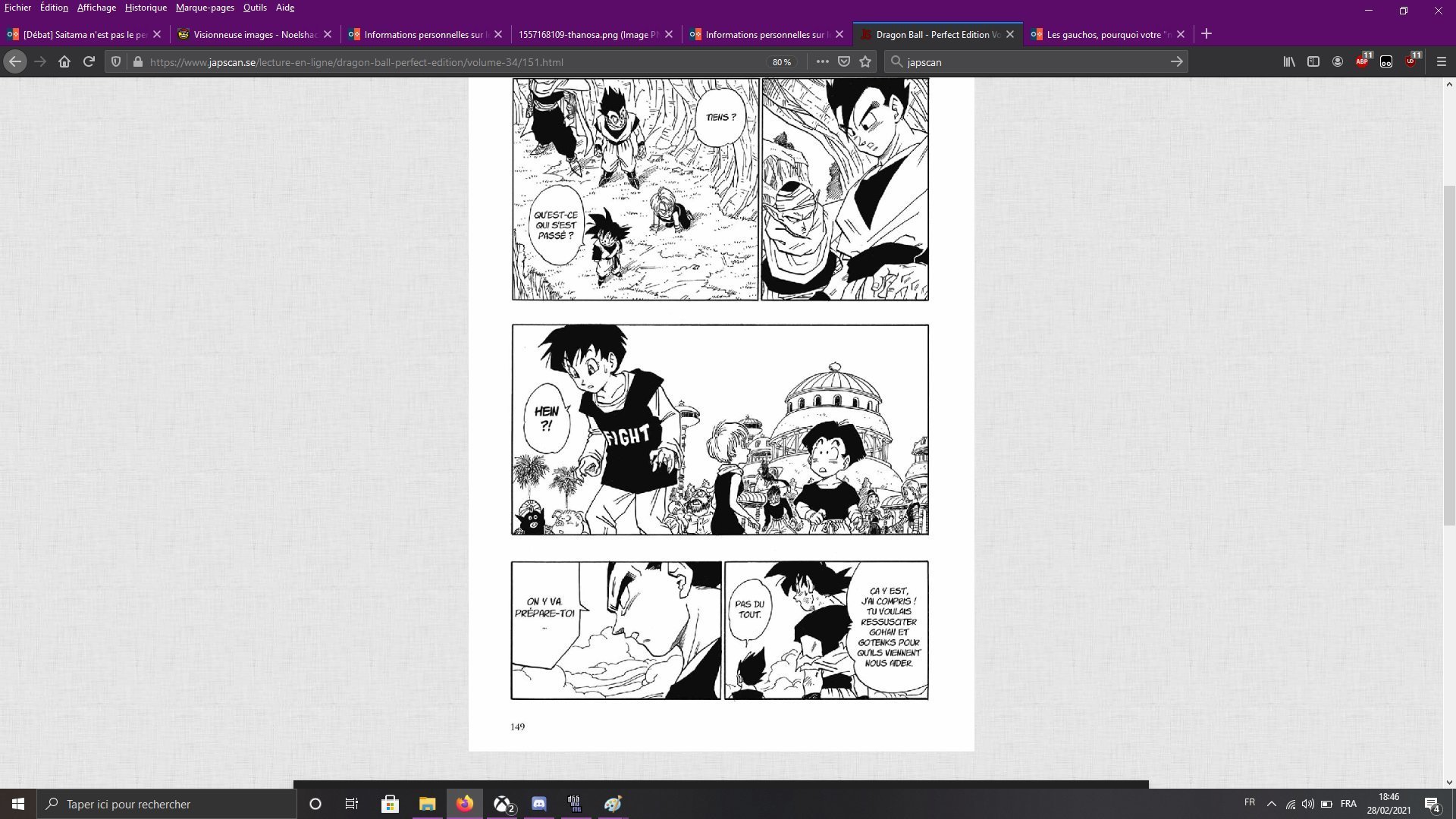Click the Windows taskbar search box
The image size is (1456, 819).
(x=167, y=804)
